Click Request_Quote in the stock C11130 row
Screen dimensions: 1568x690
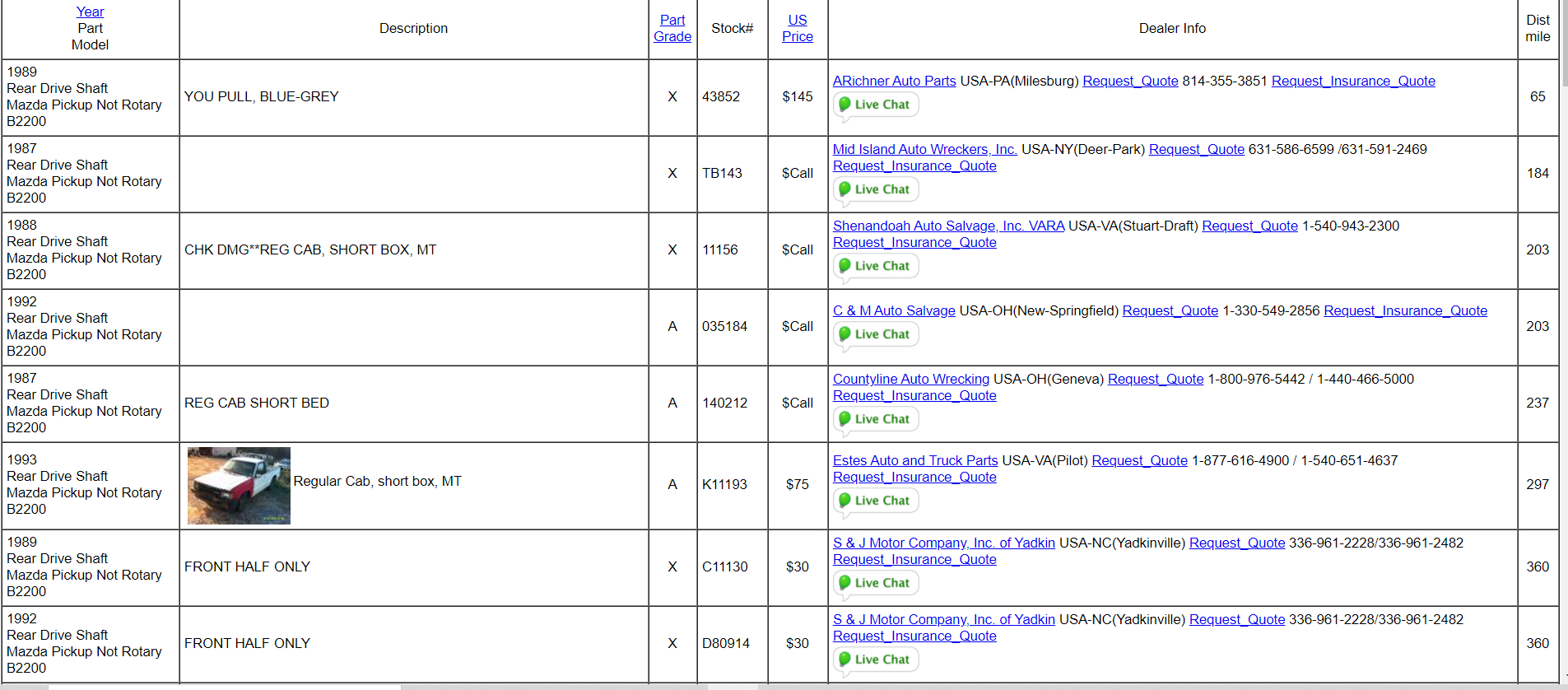(x=1237, y=543)
